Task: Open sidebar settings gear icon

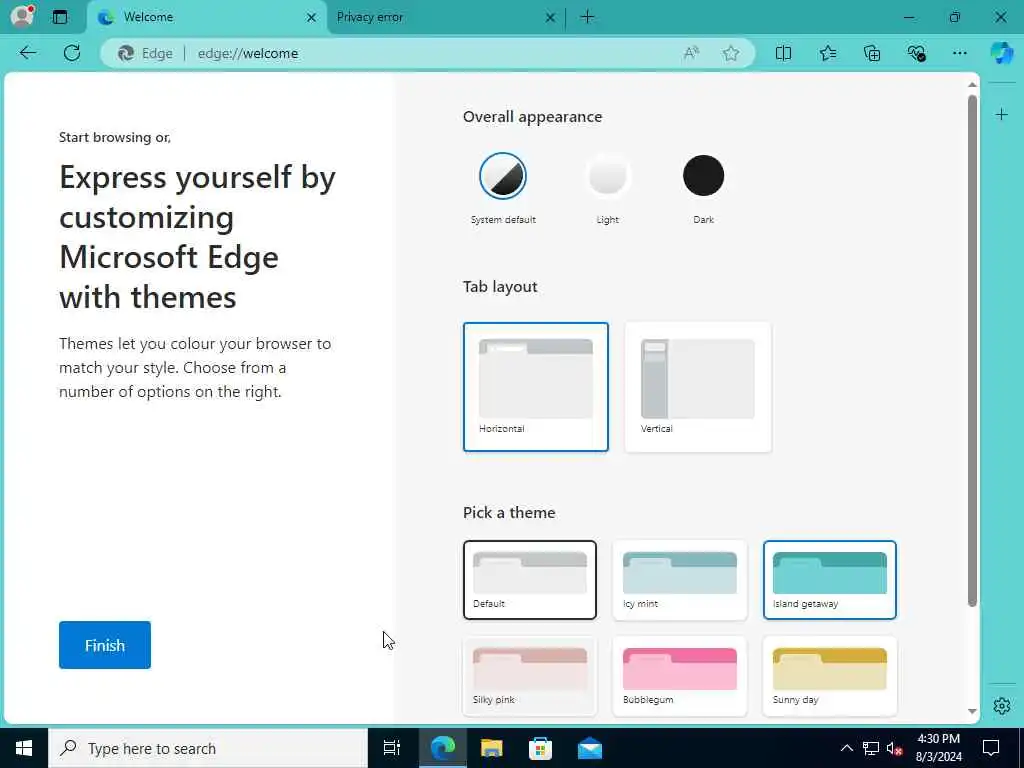Action: [1002, 706]
